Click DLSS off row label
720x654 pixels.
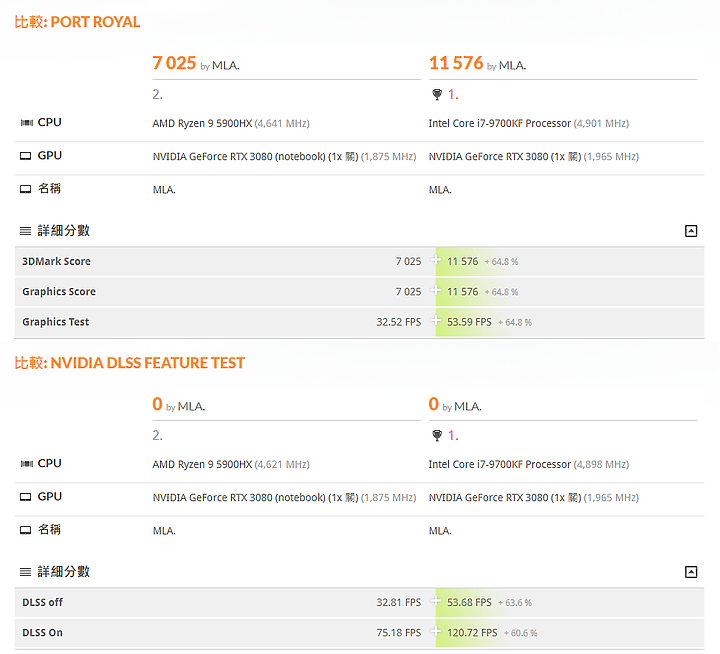coord(42,602)
